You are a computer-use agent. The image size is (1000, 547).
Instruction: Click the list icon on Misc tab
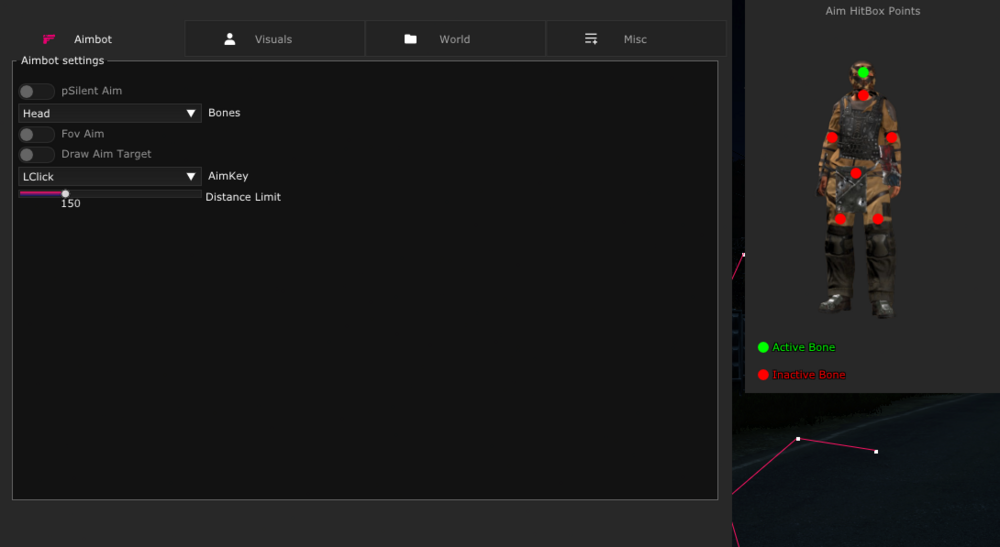(x=591, y=39)
